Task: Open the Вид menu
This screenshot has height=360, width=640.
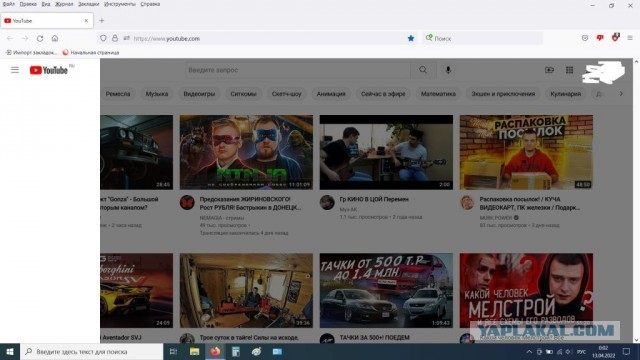Action: click(46, 4)
